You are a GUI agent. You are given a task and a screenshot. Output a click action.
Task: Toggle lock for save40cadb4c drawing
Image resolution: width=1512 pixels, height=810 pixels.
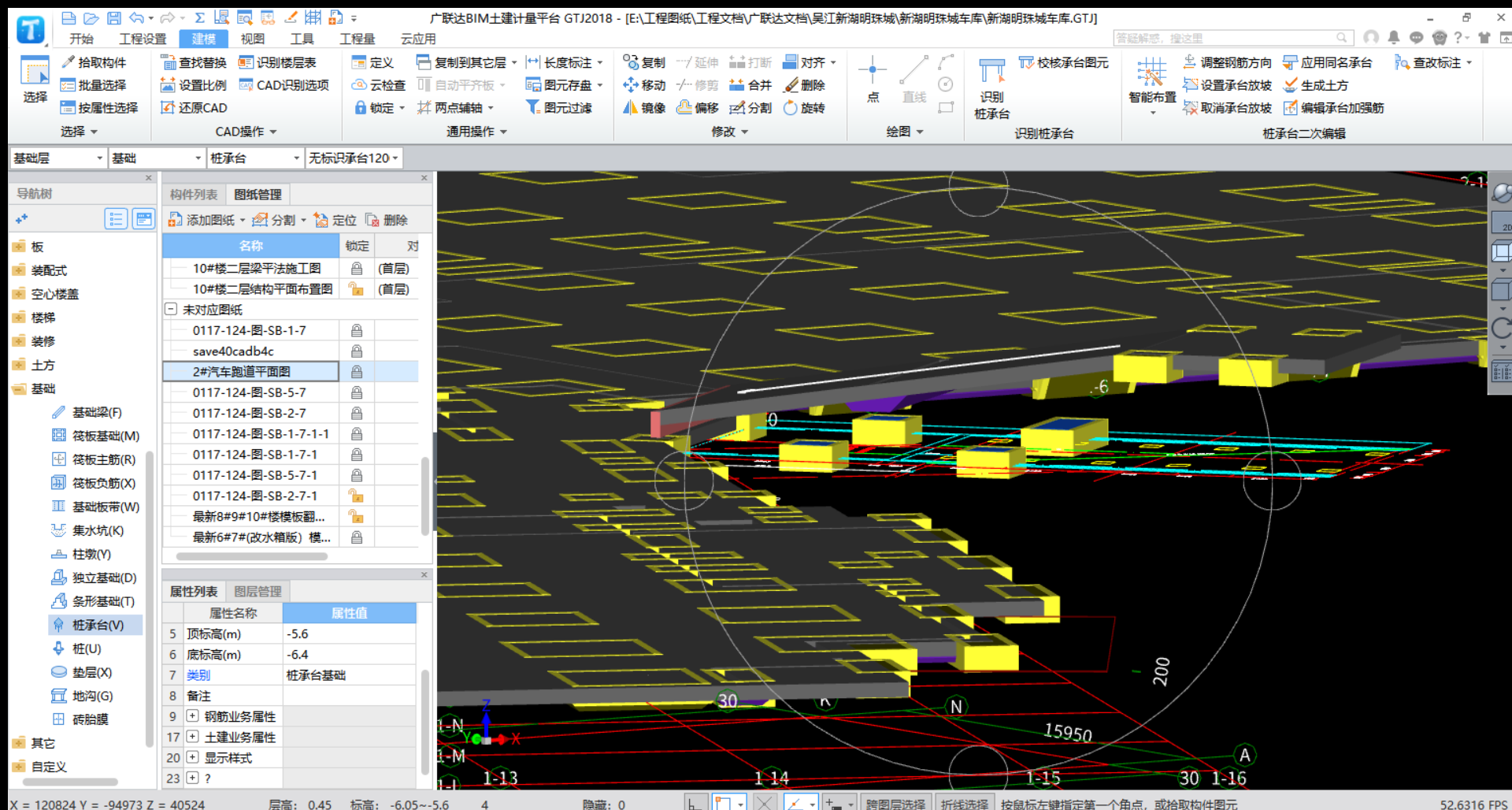point(357,351)
